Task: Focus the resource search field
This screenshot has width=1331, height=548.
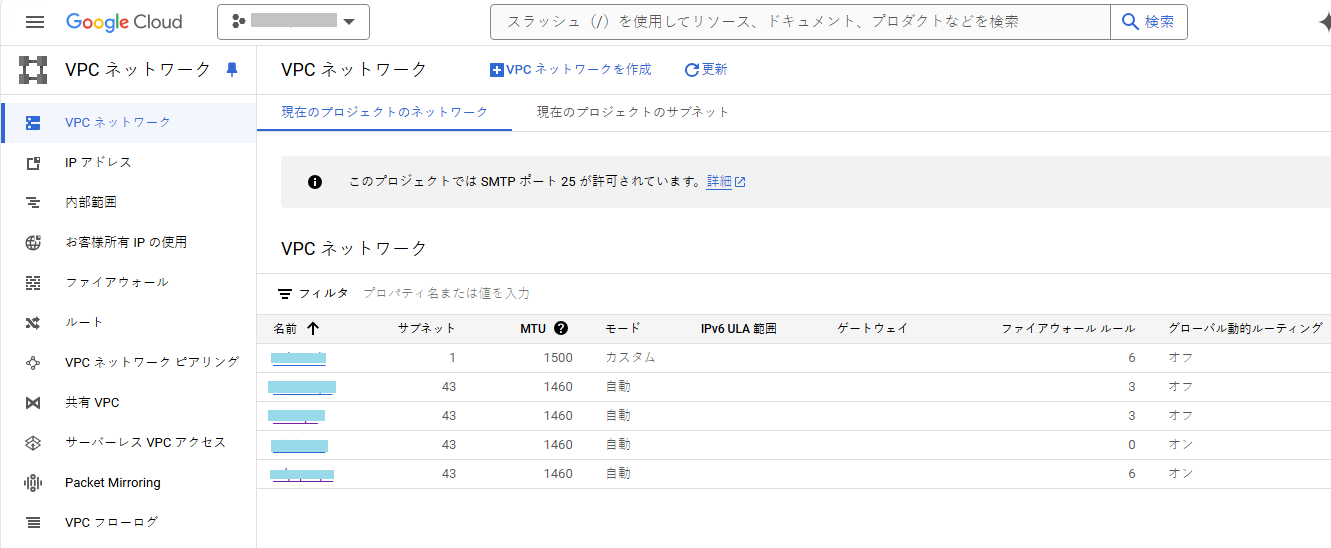Action: tap(800, 21)
